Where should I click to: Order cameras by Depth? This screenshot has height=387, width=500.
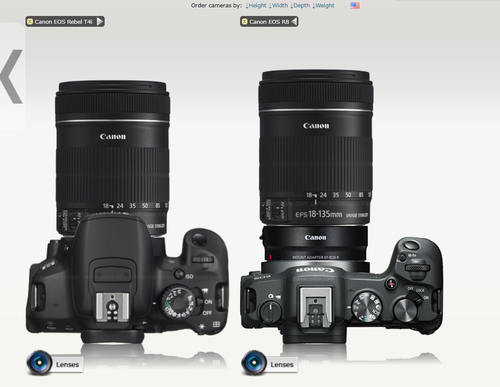coord(300,6)
